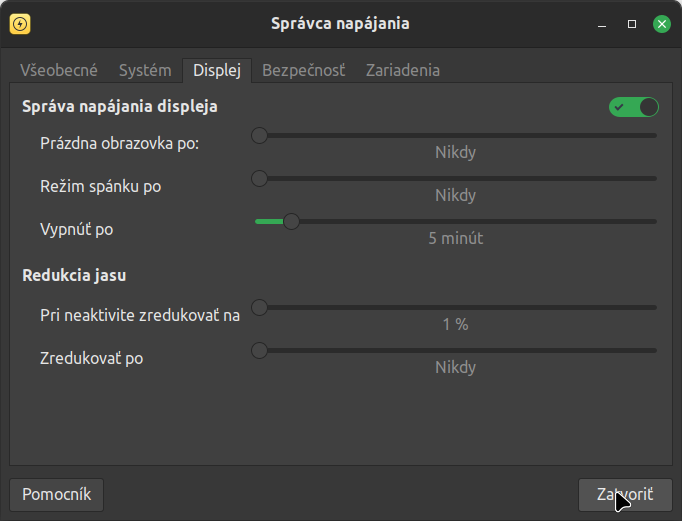Maximize the power manager window

pos(632,24)
